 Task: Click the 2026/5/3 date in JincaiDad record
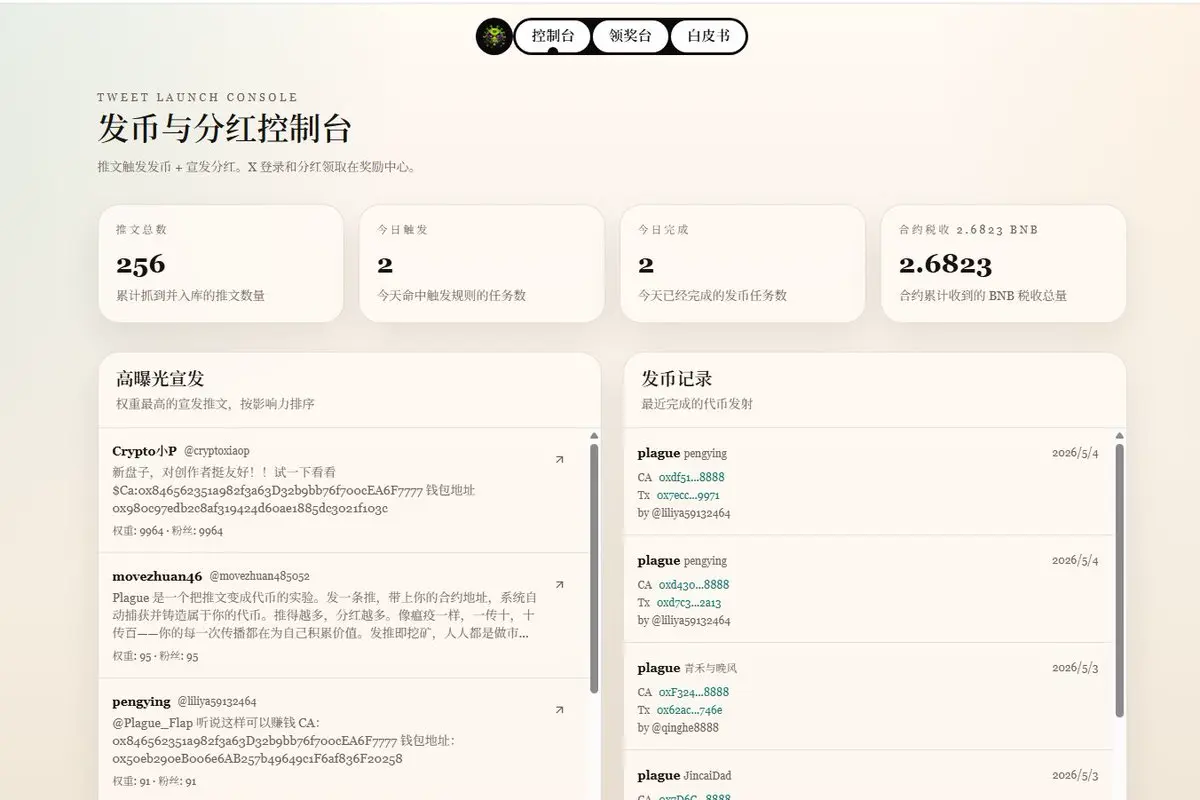pyautogui.click(x=1075, y=775)
